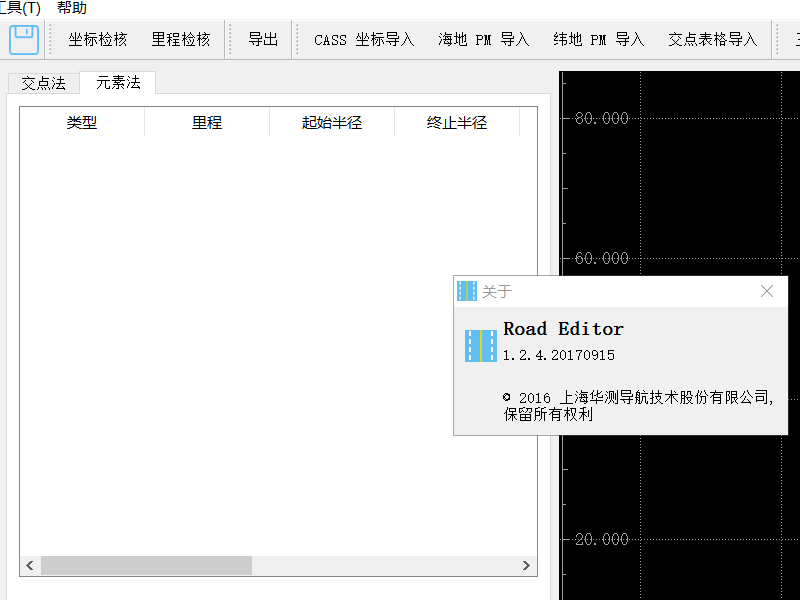Click 坐标检核 toolbar button

coord(97,39)
